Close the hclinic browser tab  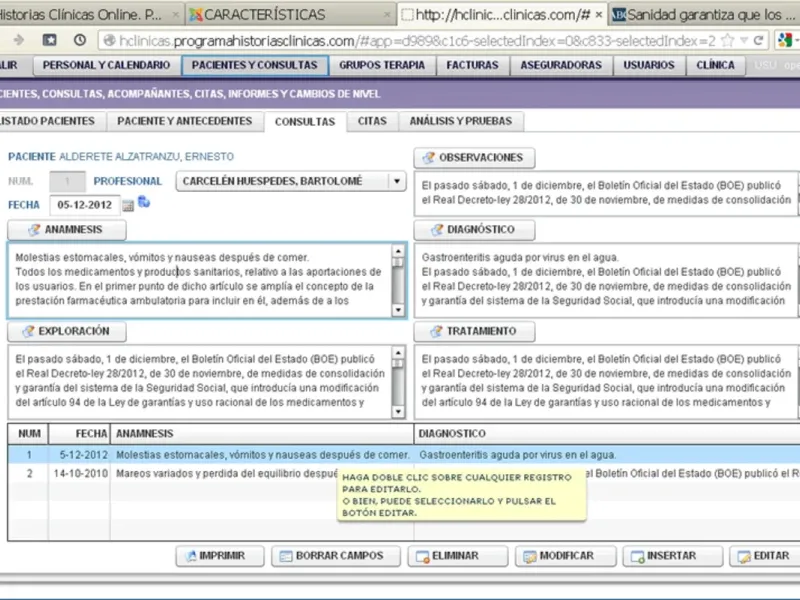599,15
